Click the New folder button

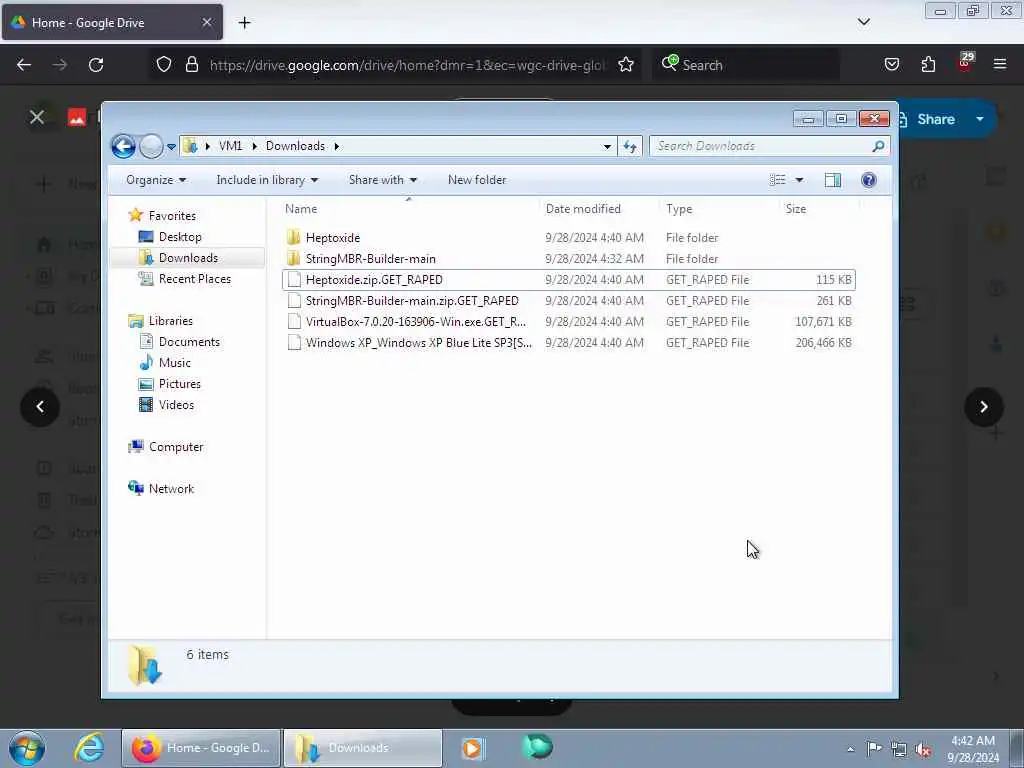click(x=477, y=180)
